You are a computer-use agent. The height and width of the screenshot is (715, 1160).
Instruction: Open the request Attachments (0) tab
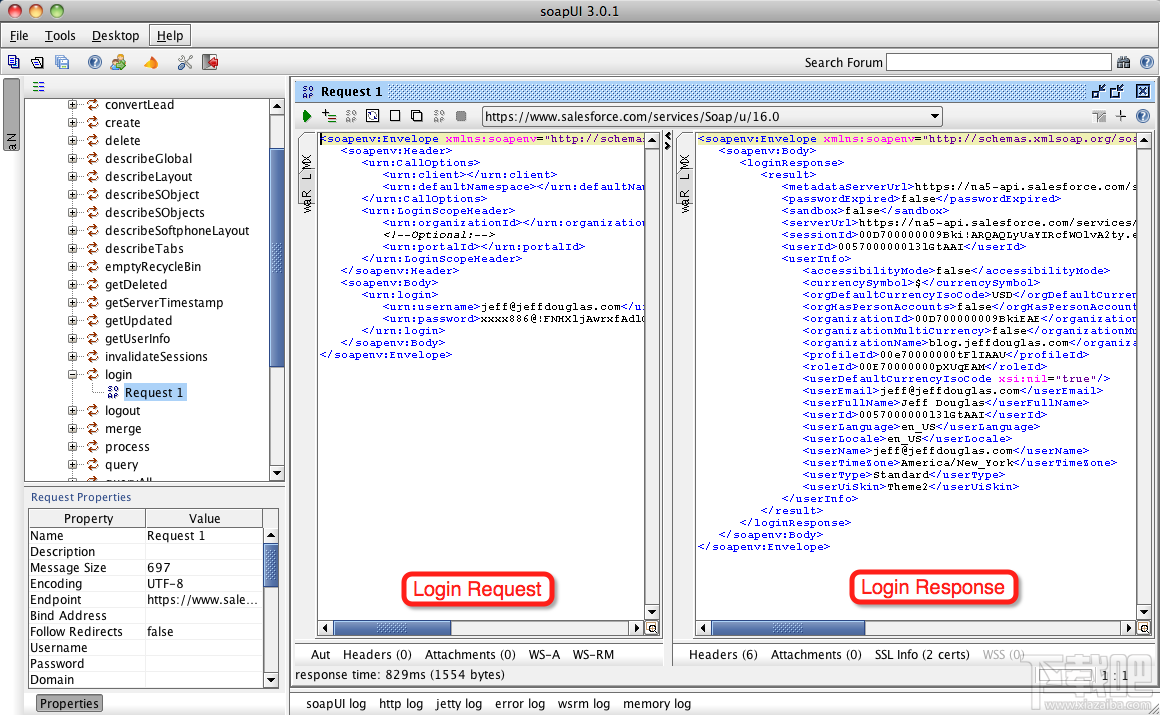coord(470,654)
